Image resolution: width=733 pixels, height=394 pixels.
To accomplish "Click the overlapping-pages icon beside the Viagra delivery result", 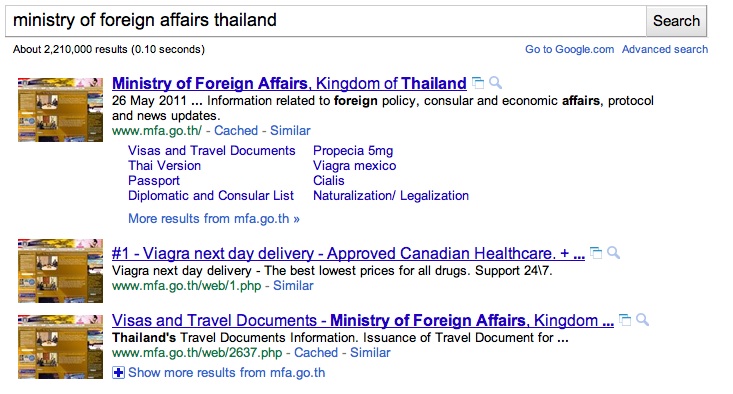I will coord(596,253).
